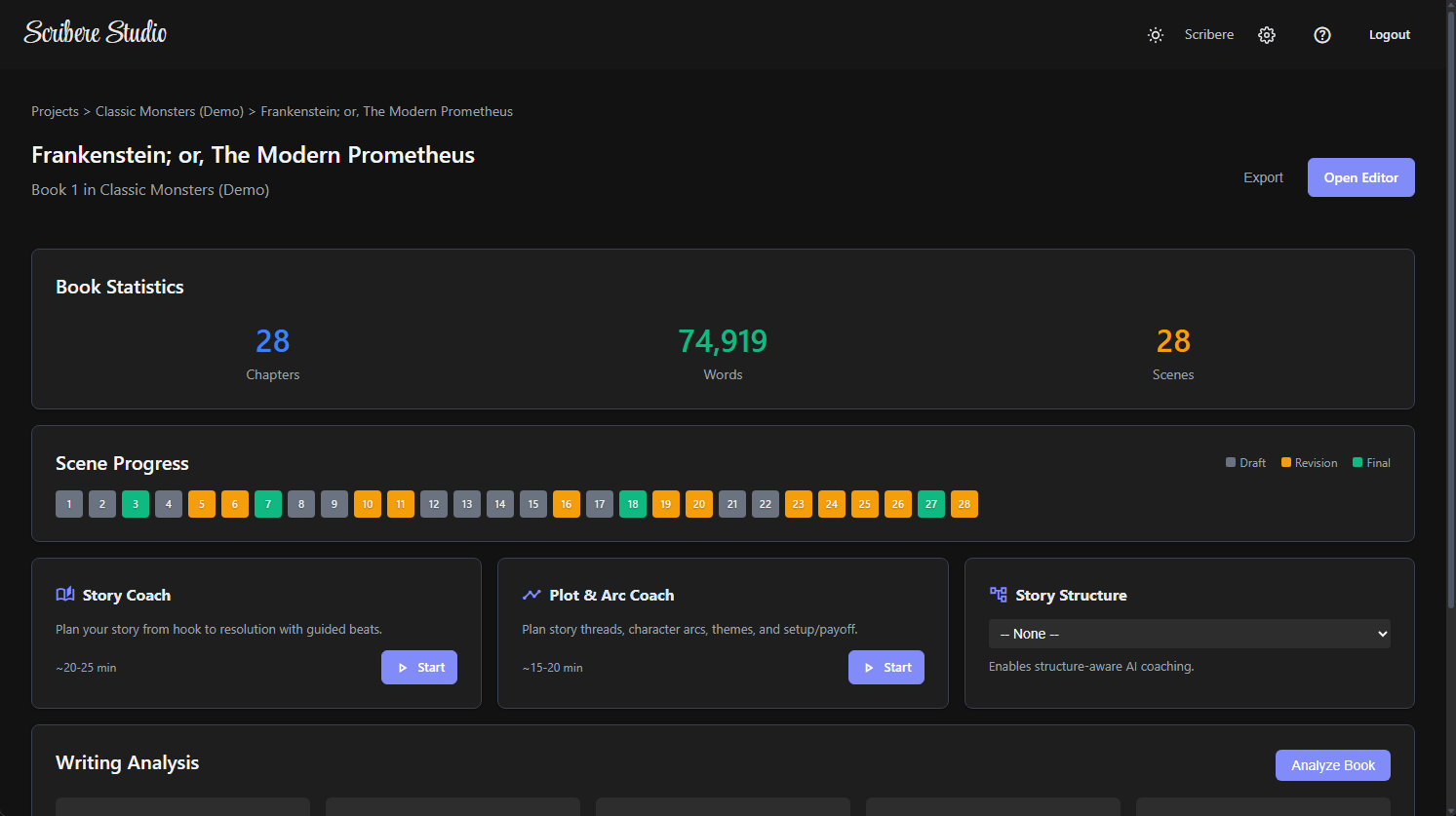Image resolution: width=1456 pixels, height=816 pixels.
Task: Toggle the Revision legend filter
Action: coord(1309,462)
